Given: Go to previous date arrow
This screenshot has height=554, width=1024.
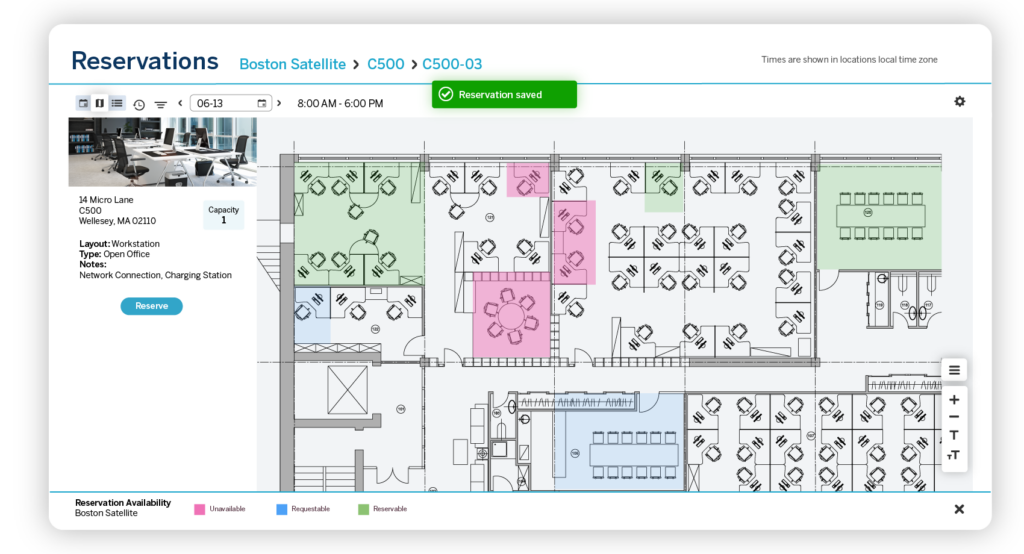Looking at the screenshot, I should (x=180, y=103).
